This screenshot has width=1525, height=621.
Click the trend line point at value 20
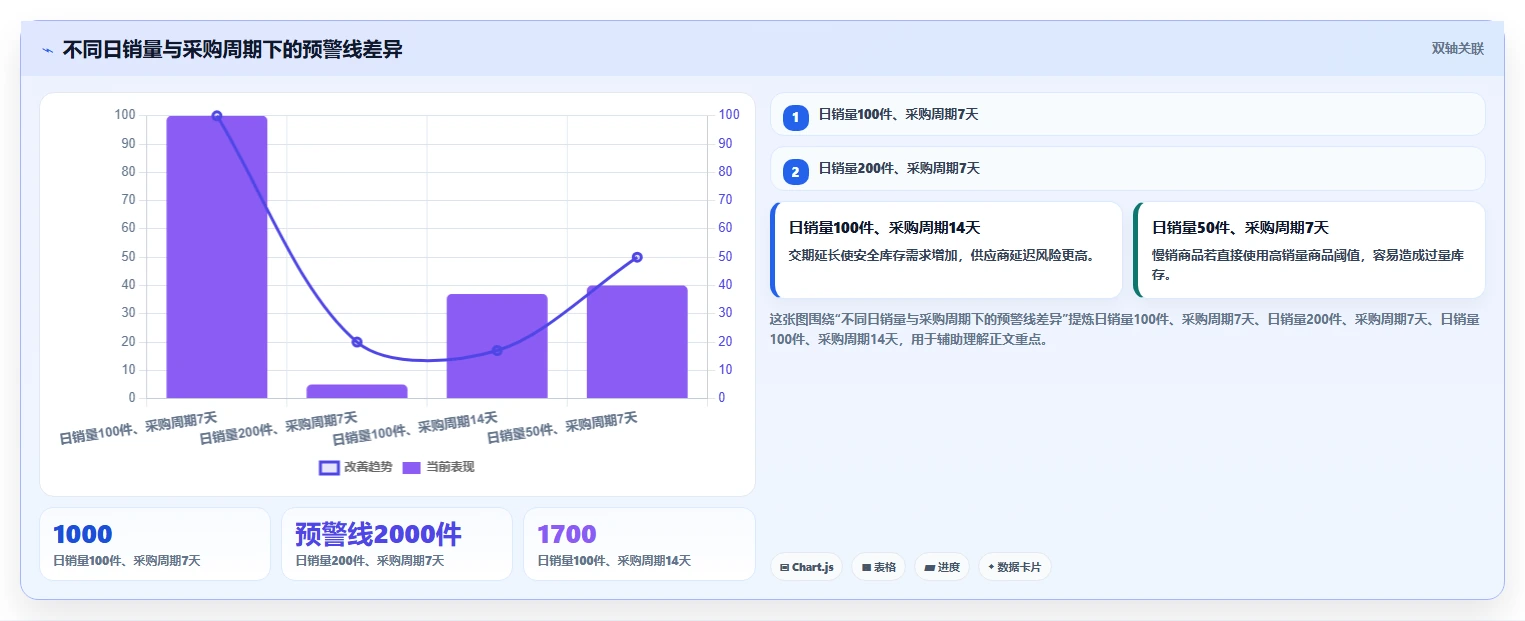coord(357,342)
